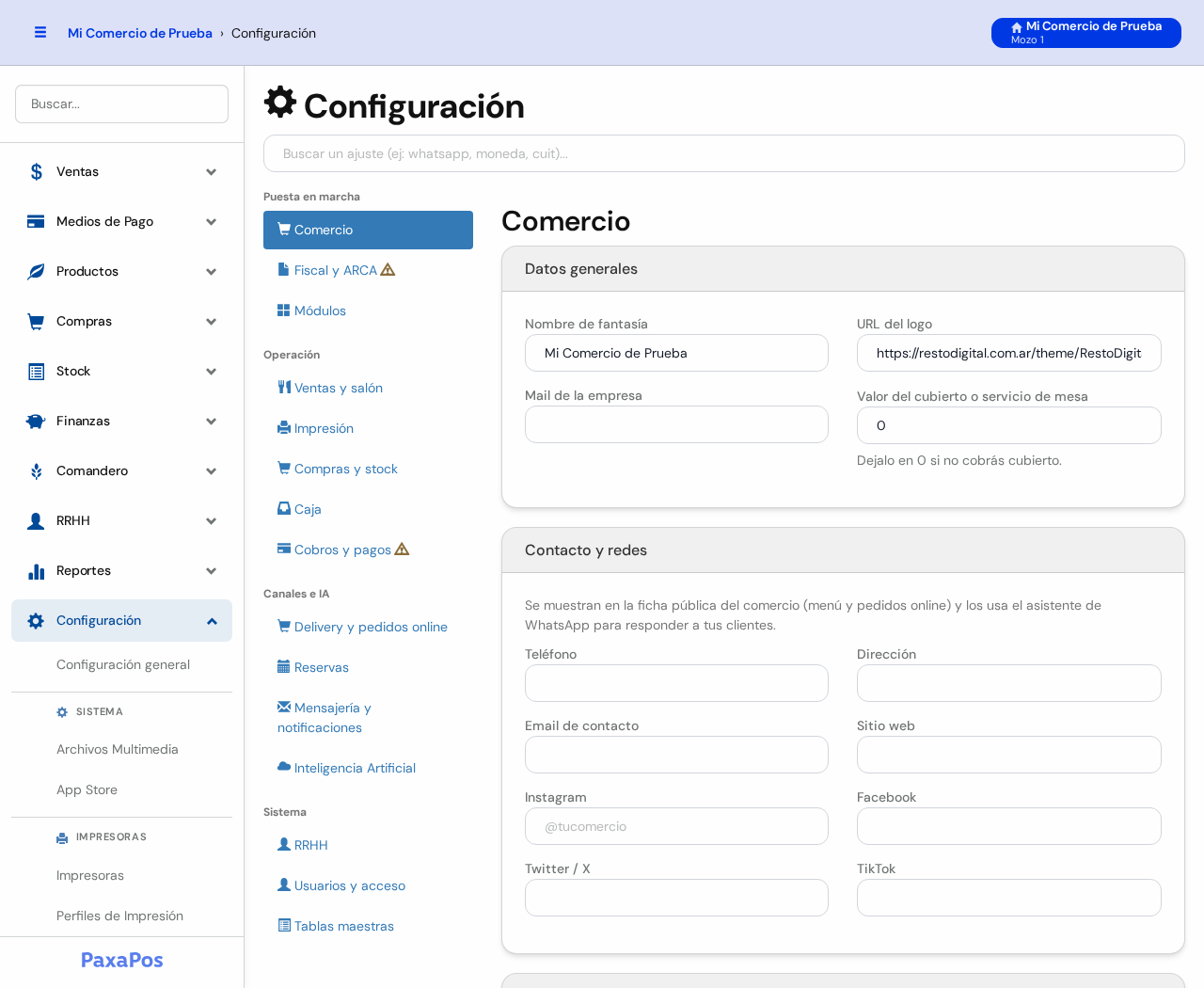1204x988 pixels.
Task: Click the Dirección input field
Action: pyautogui.click(x=1009, y=683)
